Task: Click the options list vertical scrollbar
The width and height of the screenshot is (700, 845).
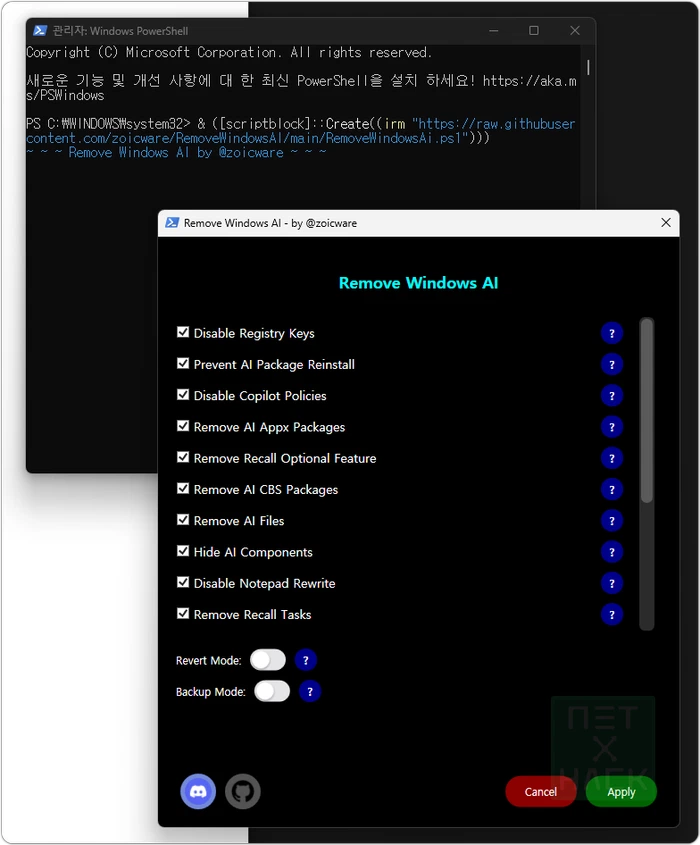Action: (x=646, y=410)
